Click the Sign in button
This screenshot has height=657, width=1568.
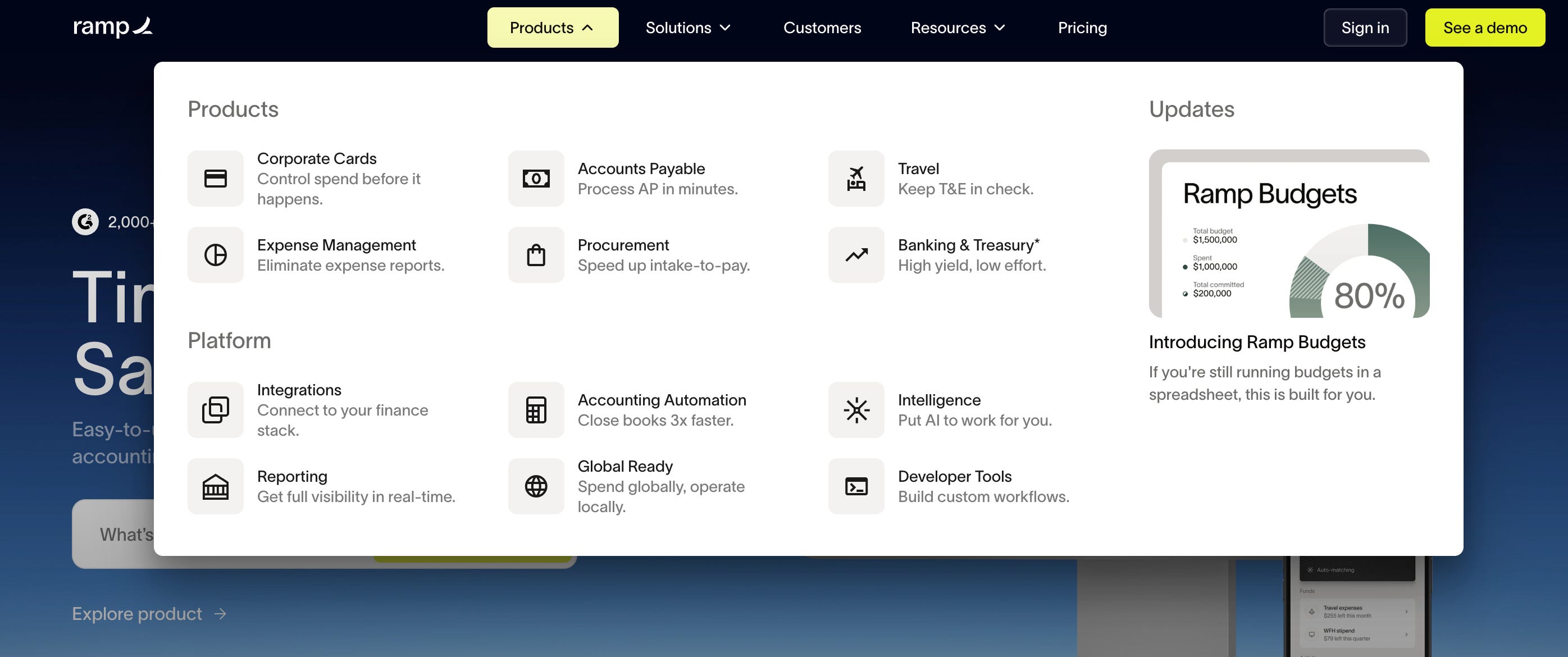1364,28
